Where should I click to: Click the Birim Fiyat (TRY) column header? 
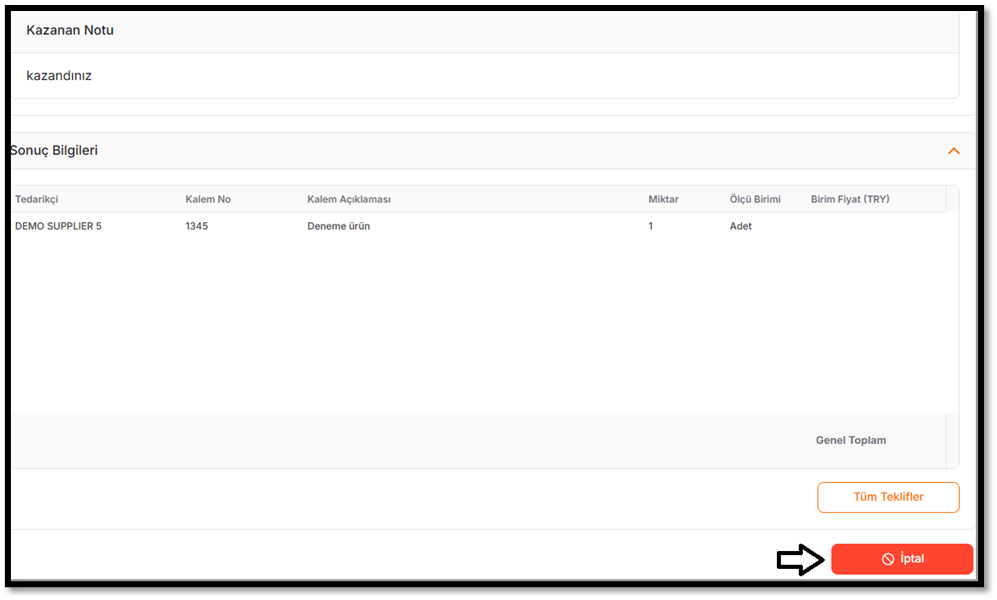(x=850, y=199)
